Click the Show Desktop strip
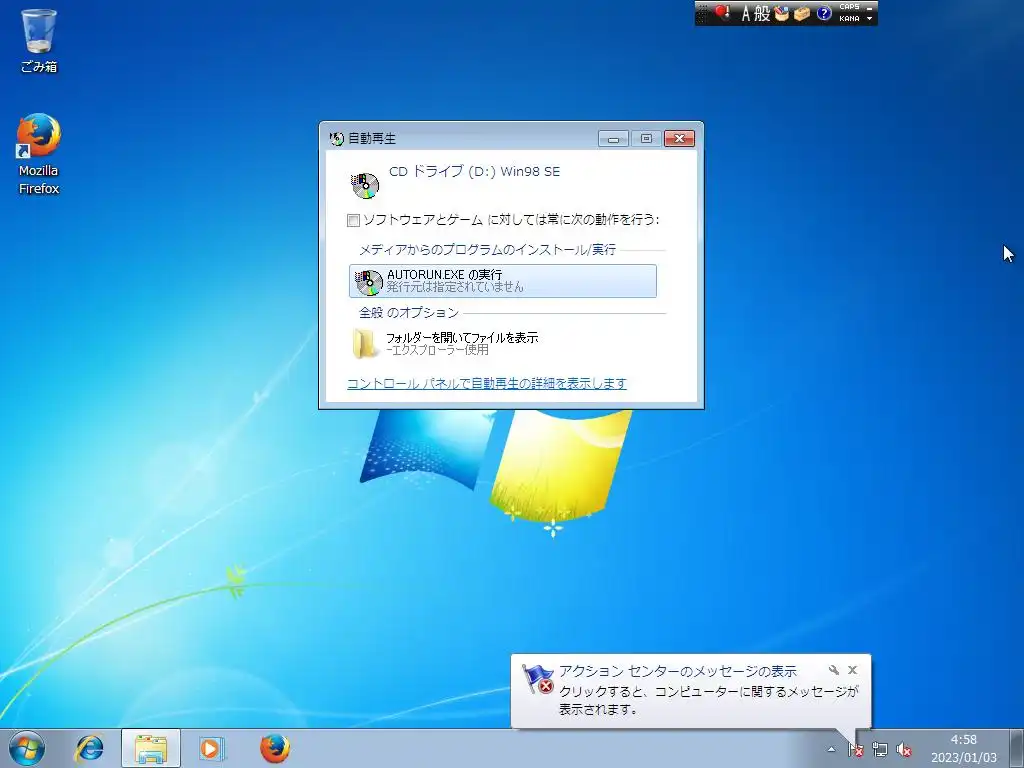1024x768 pixels. 1017,748
